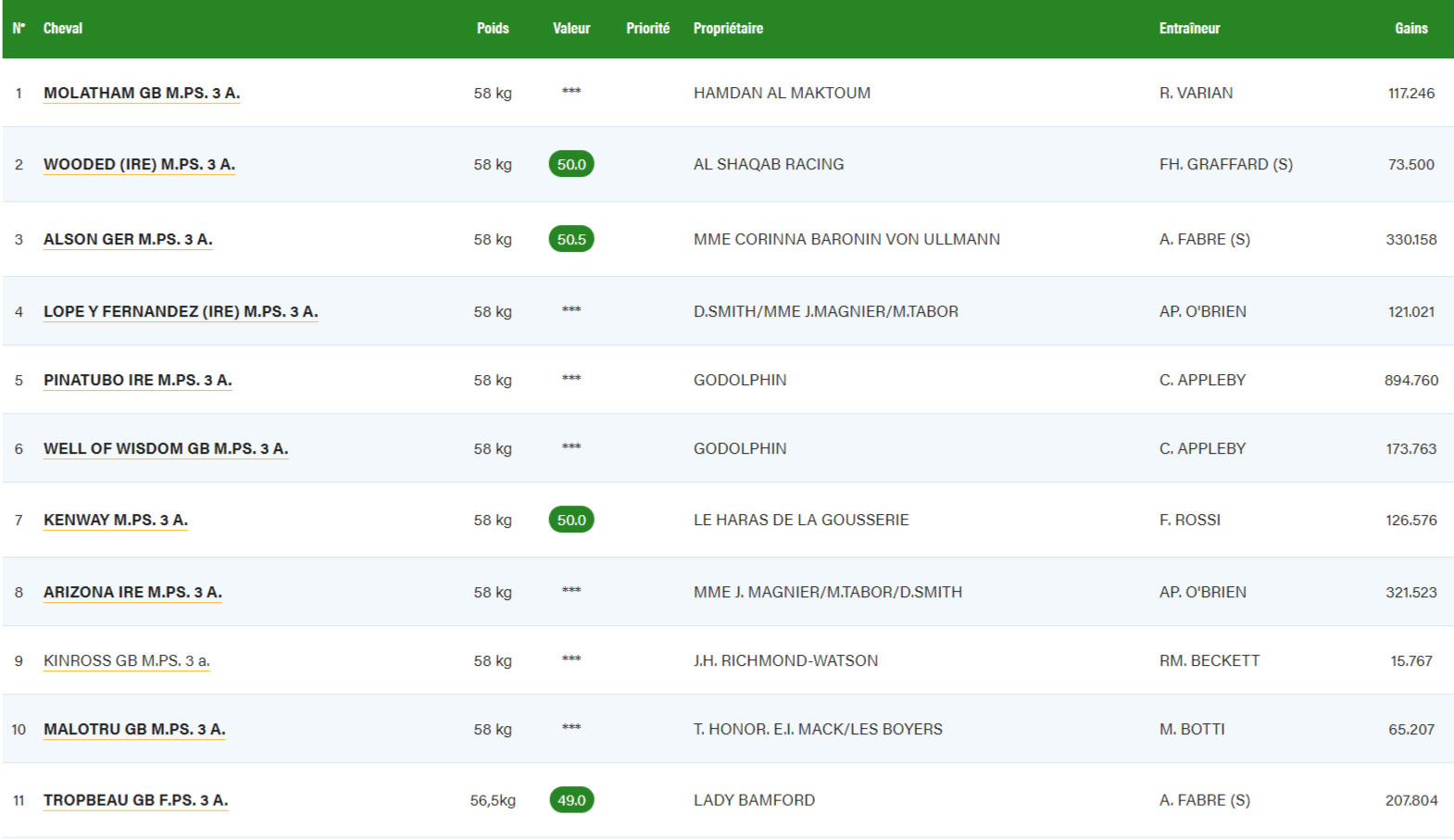Select owner HAMDAN AL MAKTOUM
This screenshot has width=1454, height=840.
(x=782, y=94)
